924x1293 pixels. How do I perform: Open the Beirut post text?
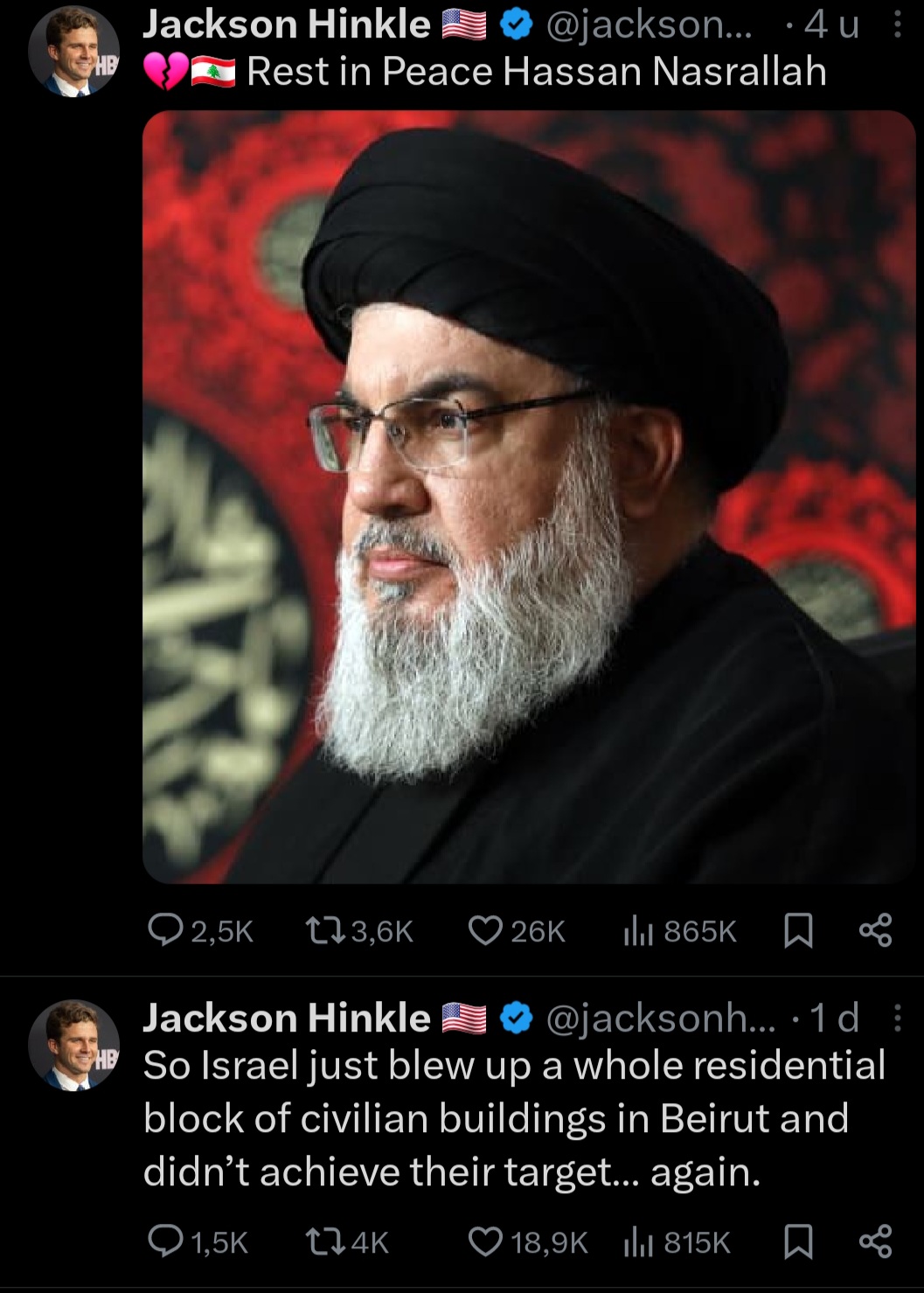[x=514, y=1119]
